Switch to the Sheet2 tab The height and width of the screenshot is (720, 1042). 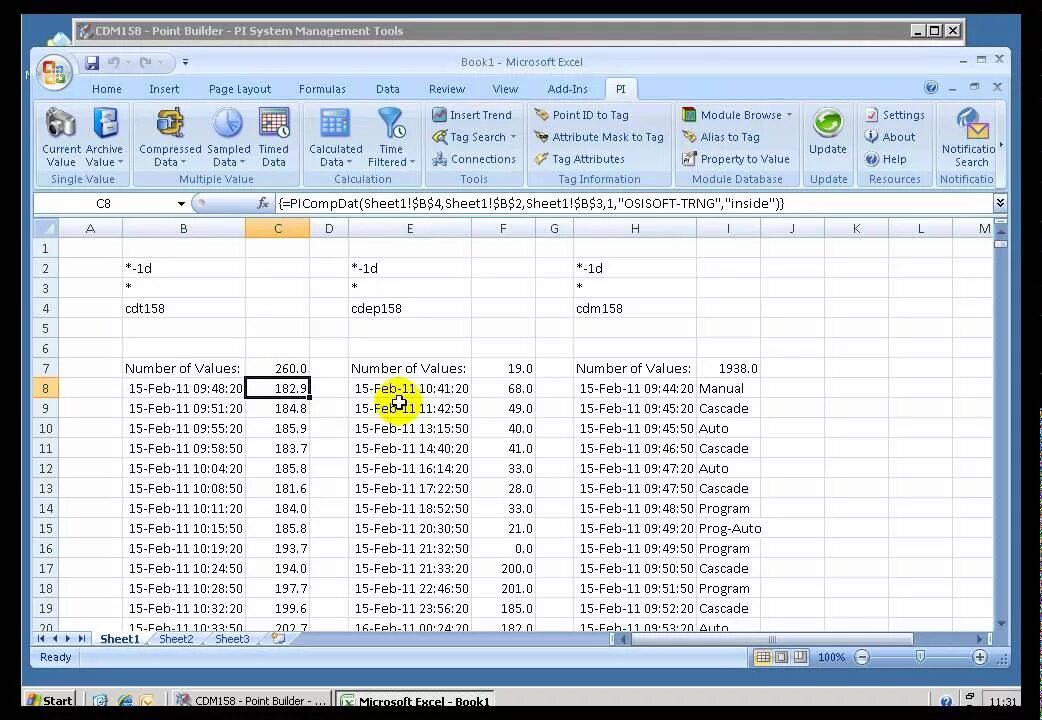coord(176,639)
